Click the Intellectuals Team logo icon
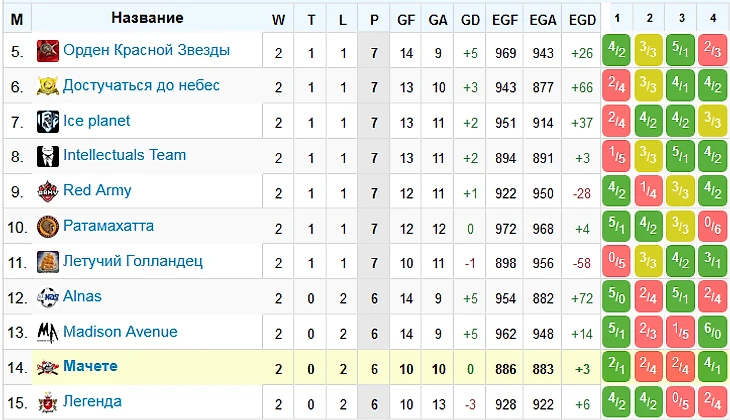This screenshot has height=420, width=730. (47, 156)
